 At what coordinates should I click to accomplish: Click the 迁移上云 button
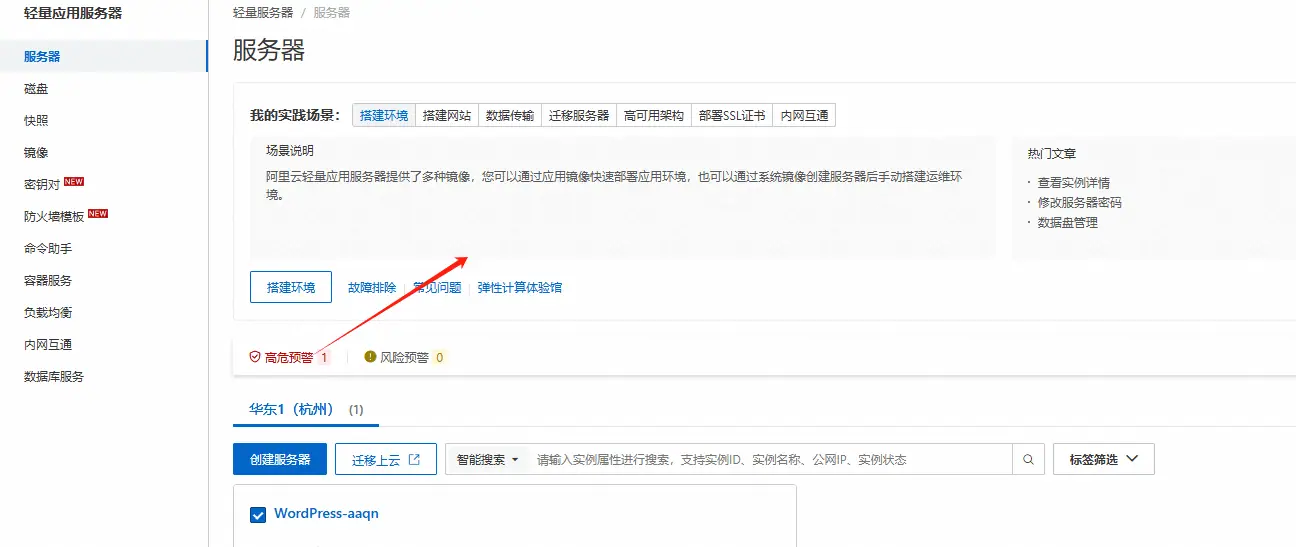[386, 460]
